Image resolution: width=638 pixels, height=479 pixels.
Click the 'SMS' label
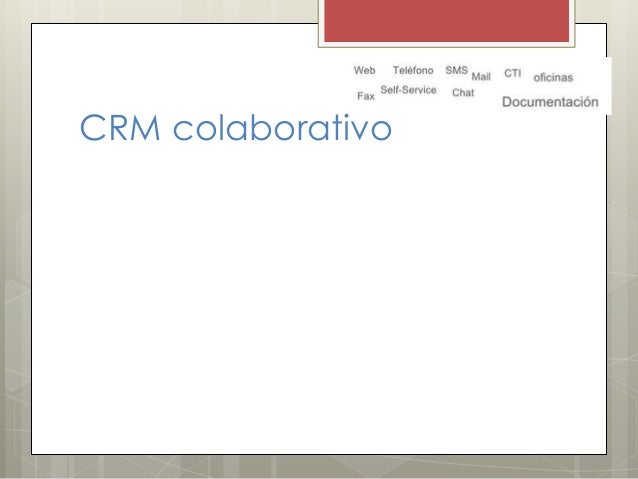(457, 70)
